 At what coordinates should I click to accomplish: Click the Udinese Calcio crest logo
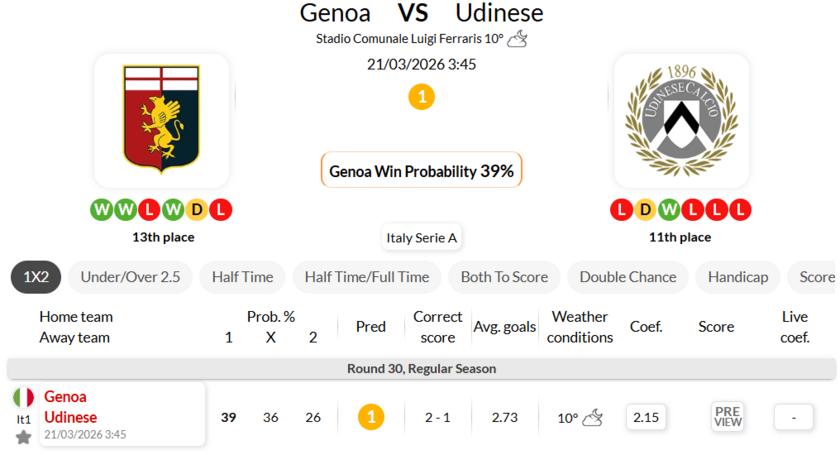[681, 120]
